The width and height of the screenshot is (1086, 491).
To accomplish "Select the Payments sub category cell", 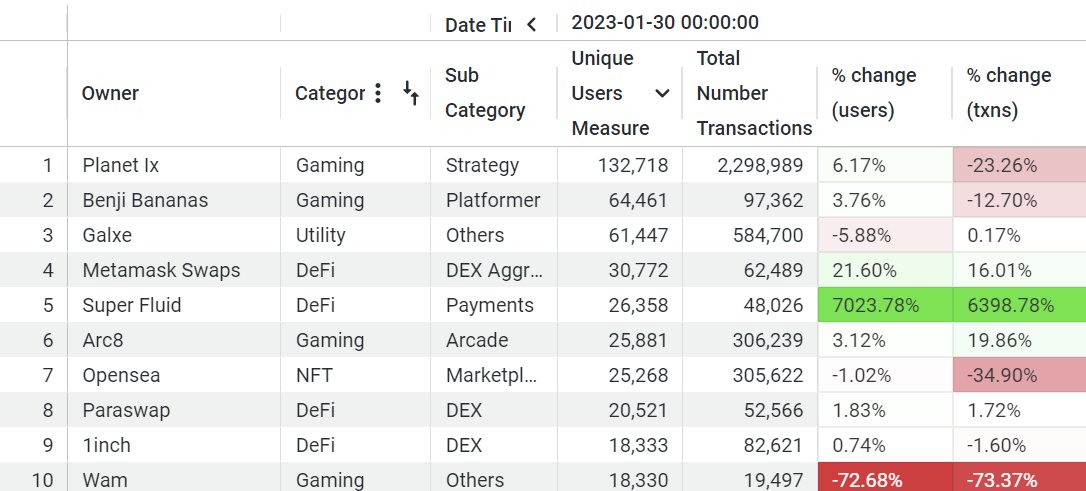I will 494,305.
